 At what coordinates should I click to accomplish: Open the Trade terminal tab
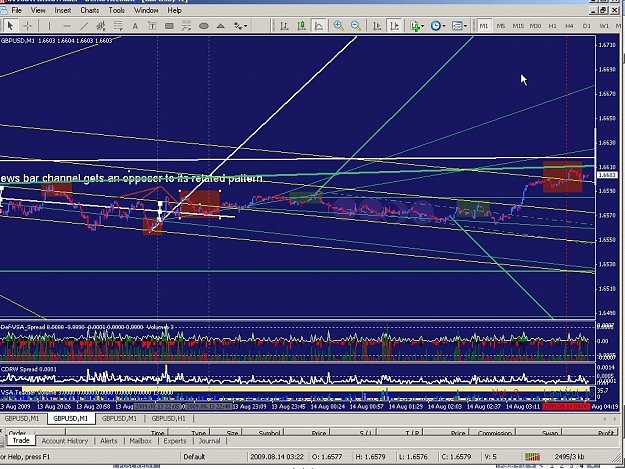point(21,440)
